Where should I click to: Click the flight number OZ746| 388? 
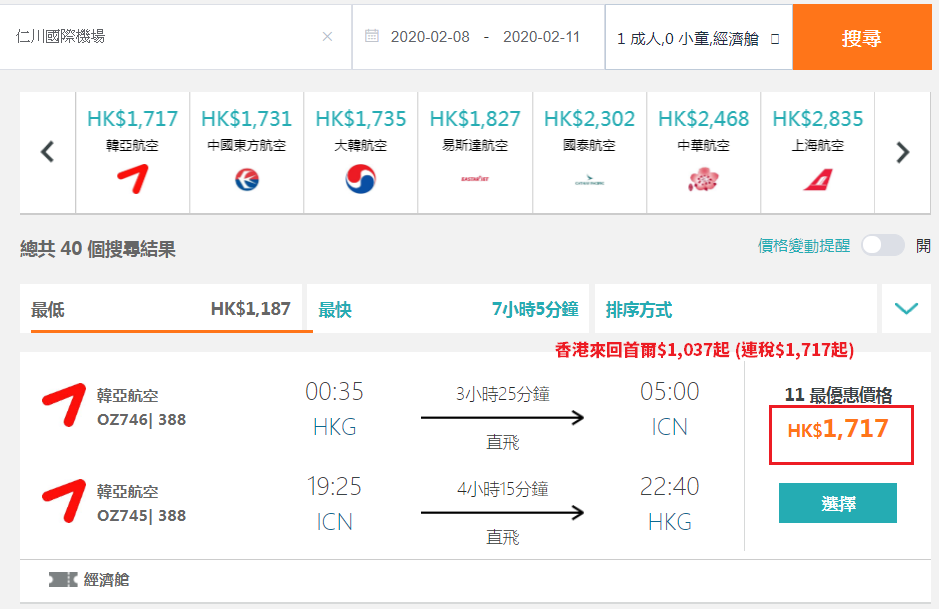(x=141, y=419)
